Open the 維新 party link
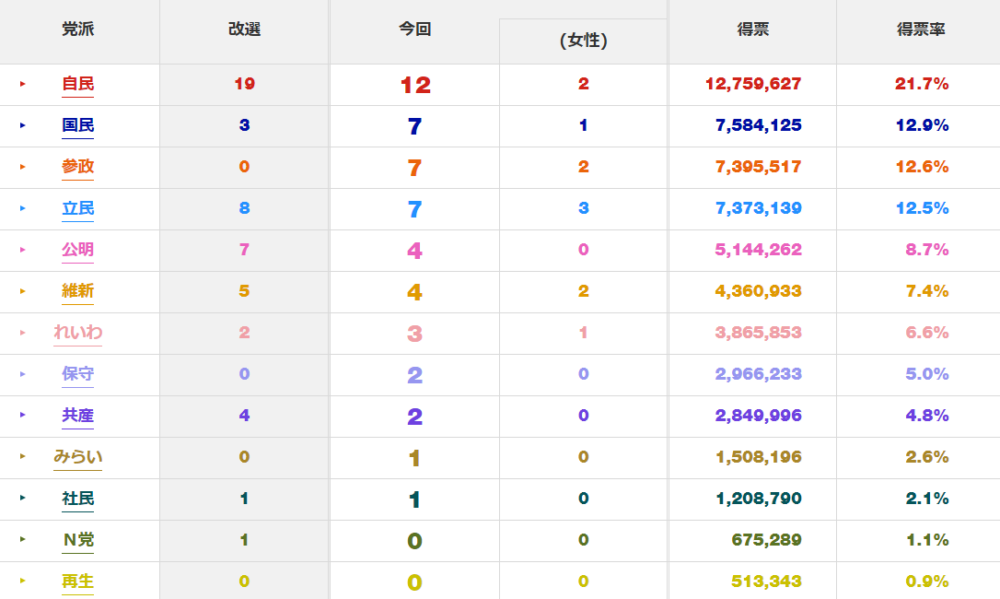This screenshot has width=1000, height=599. pos(78,292)
